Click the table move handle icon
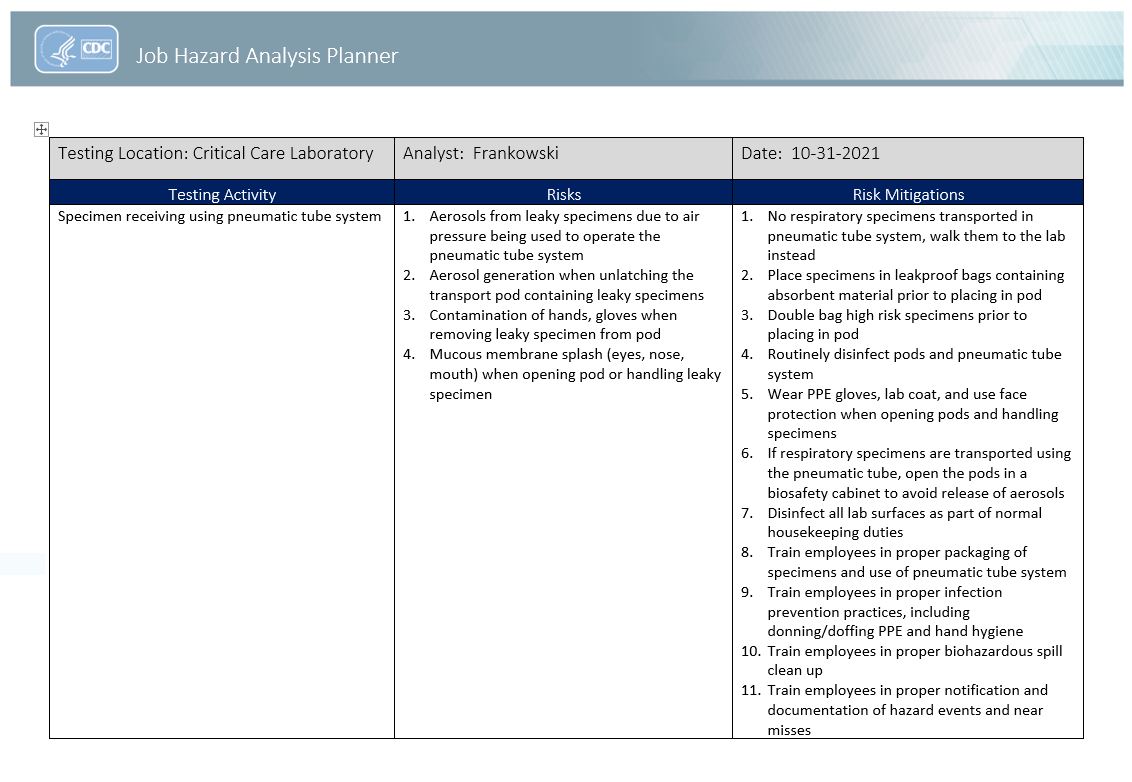Image resolution: width=1132 pixels, height=782 pixels. (x=41, y=128)
